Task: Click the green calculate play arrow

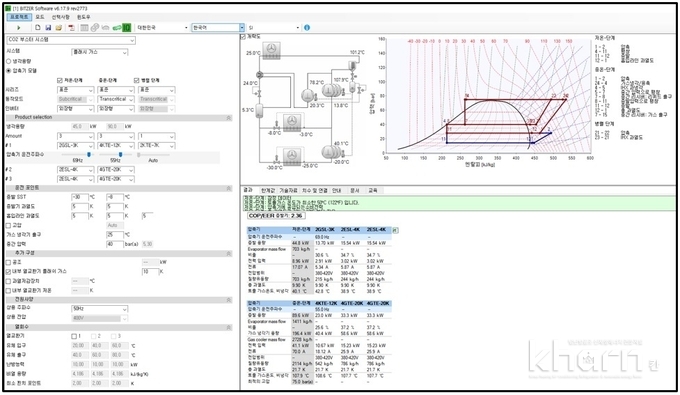Action: point(19,28)
